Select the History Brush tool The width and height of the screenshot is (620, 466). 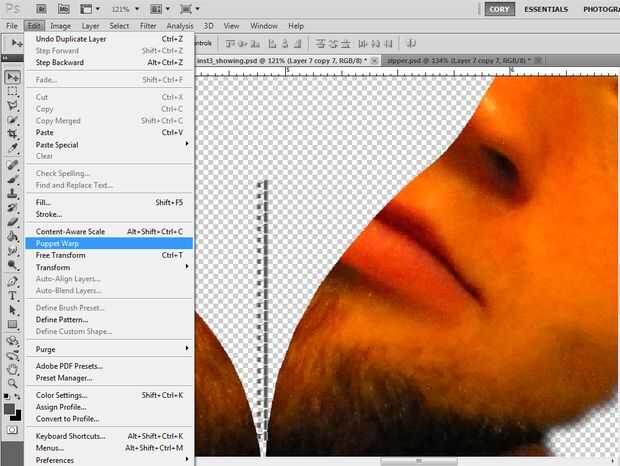point(12,208)
